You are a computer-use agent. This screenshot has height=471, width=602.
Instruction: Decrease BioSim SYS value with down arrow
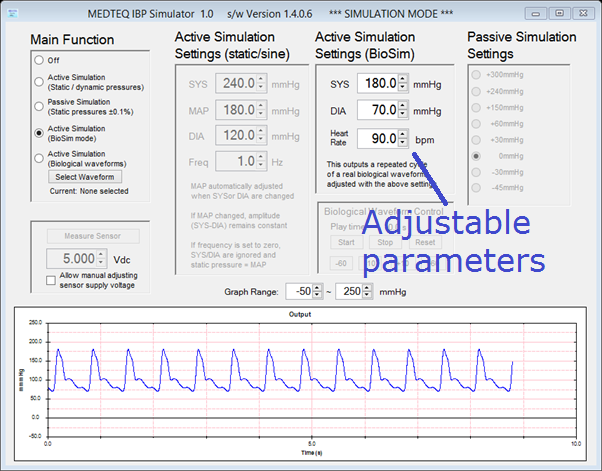tap(403, 88)
